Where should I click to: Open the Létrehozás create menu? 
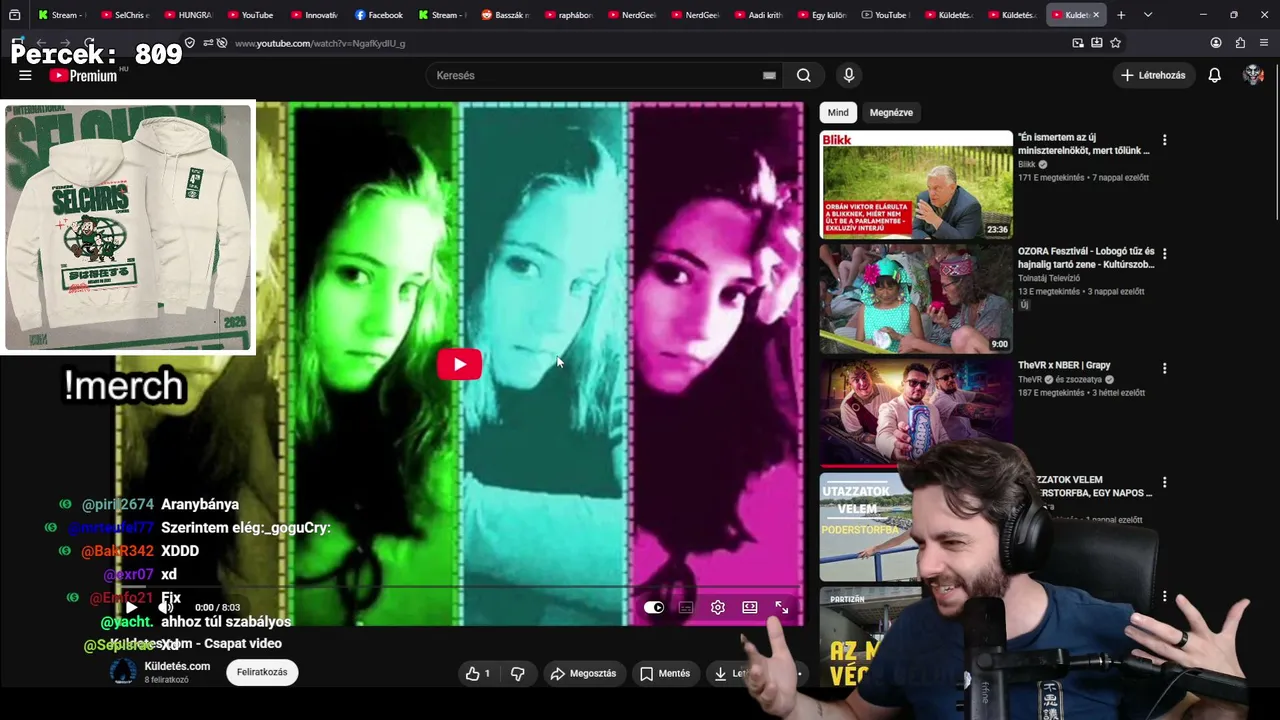1154,75
